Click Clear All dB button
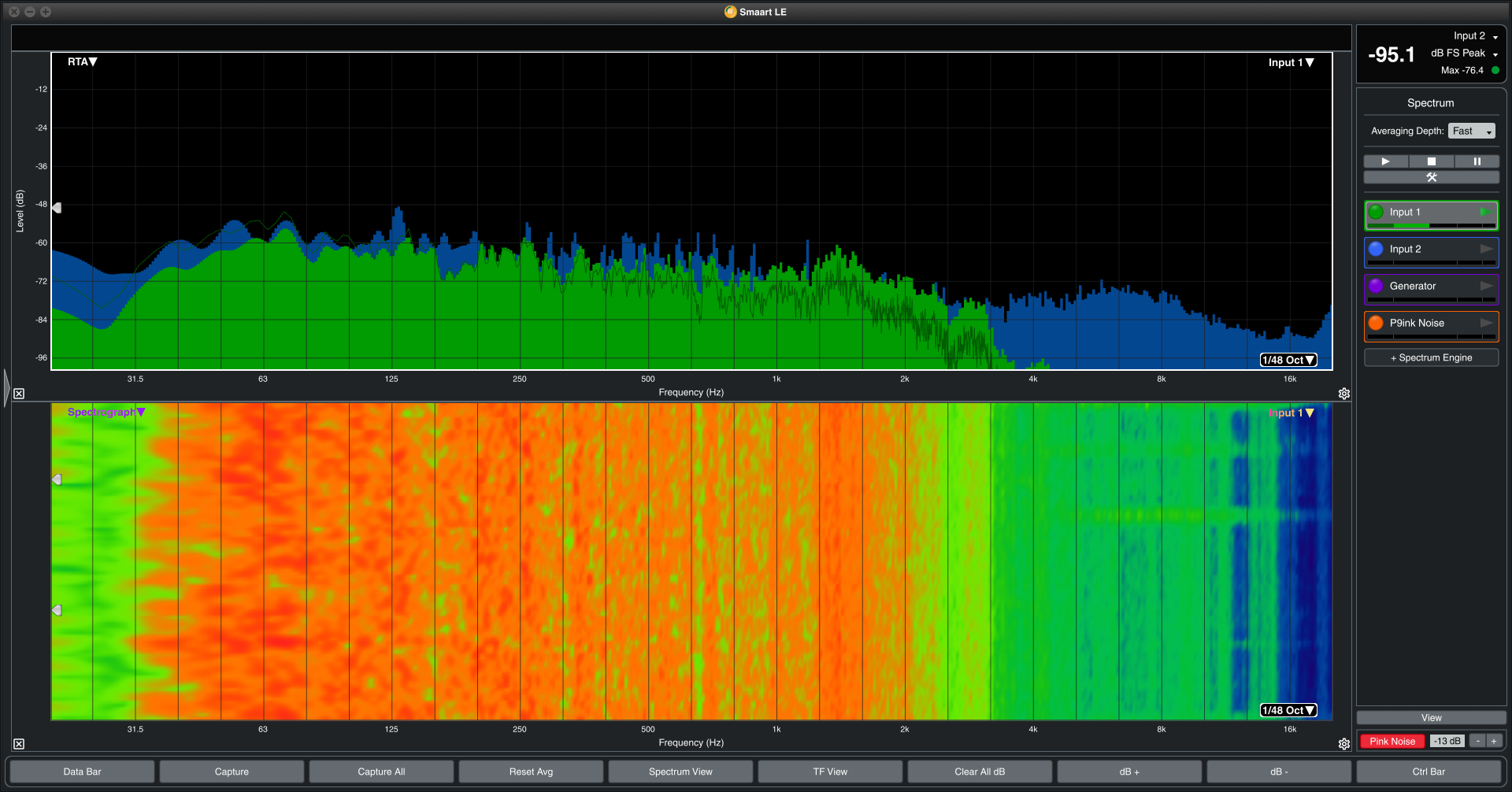This screenshot has height=792, width=1512. (x=980, y=772)
